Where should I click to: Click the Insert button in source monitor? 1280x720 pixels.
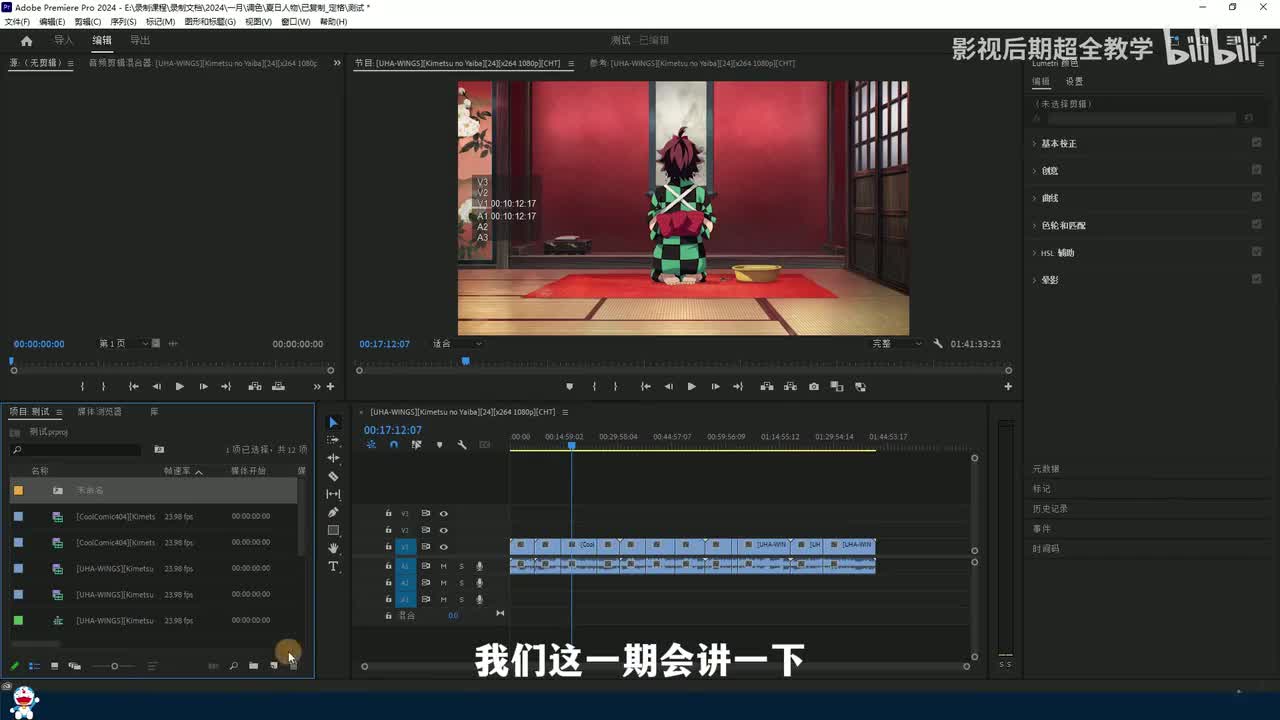pyautogui.click(x=255, y=387)
